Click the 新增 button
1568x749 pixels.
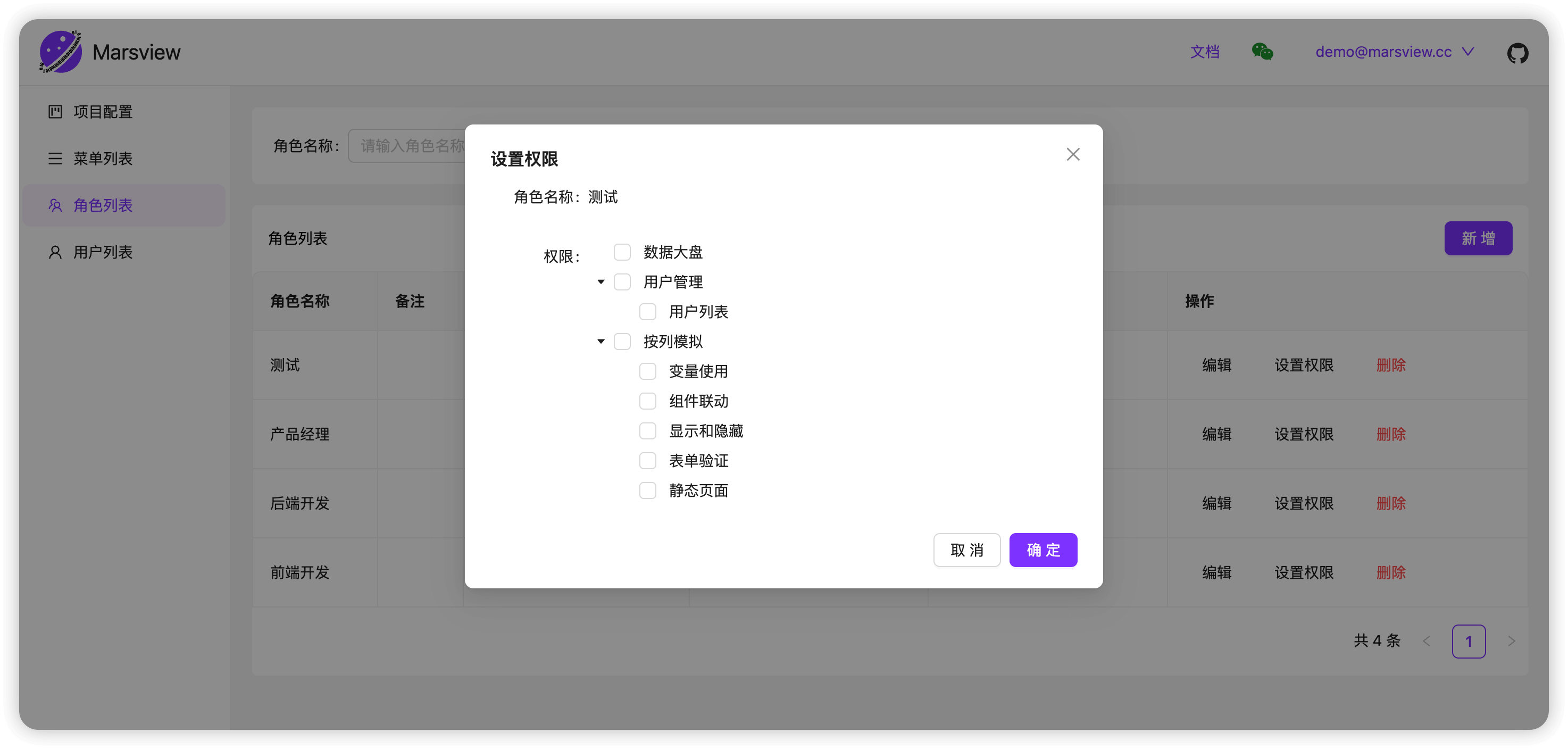[1478, 238]
